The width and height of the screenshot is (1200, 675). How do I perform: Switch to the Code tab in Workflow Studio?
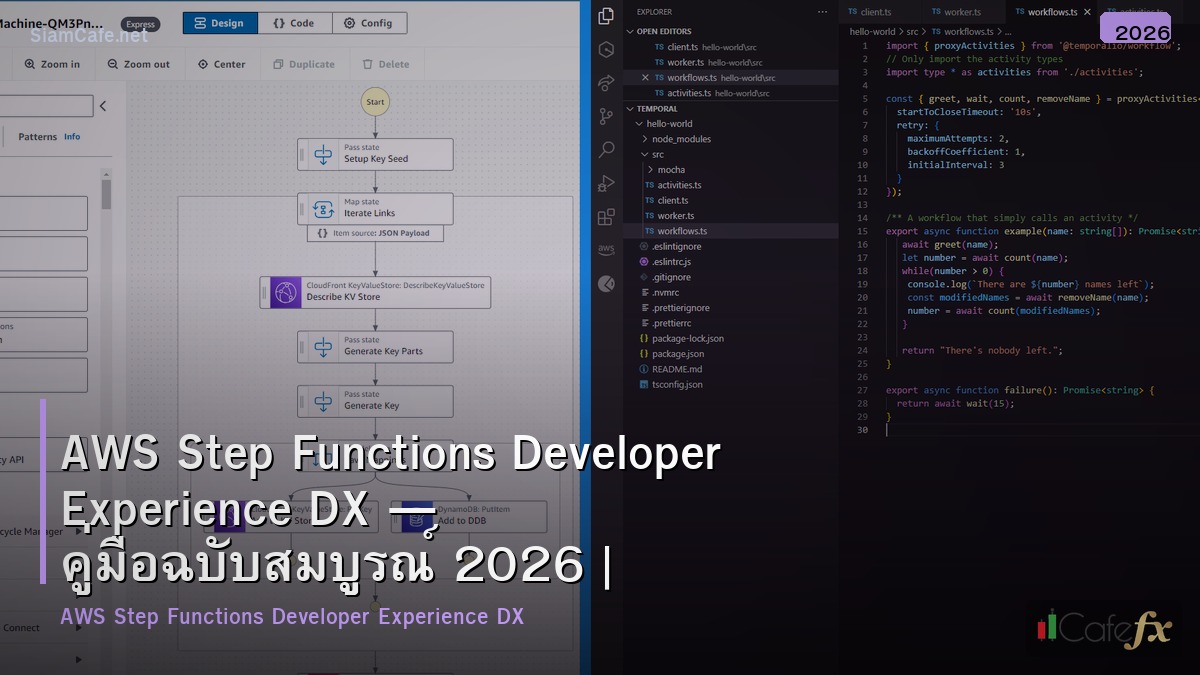point(295,22)
